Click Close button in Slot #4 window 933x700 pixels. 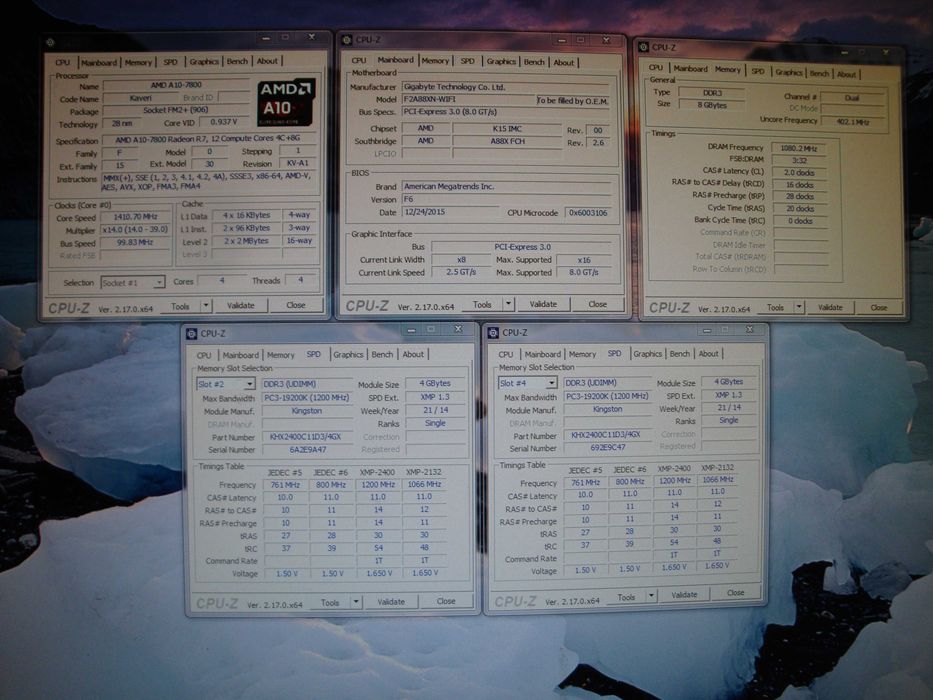click(x=735, y=593)
